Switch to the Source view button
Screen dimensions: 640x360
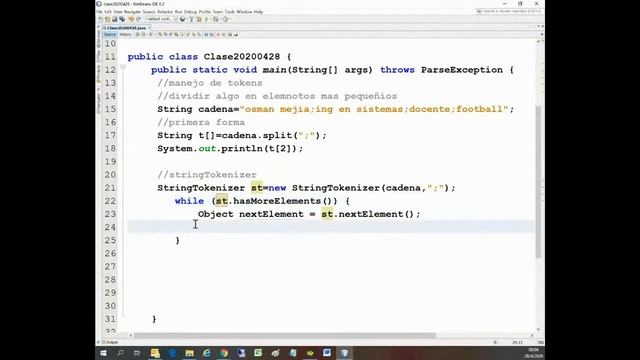click(x=110, y=35)
